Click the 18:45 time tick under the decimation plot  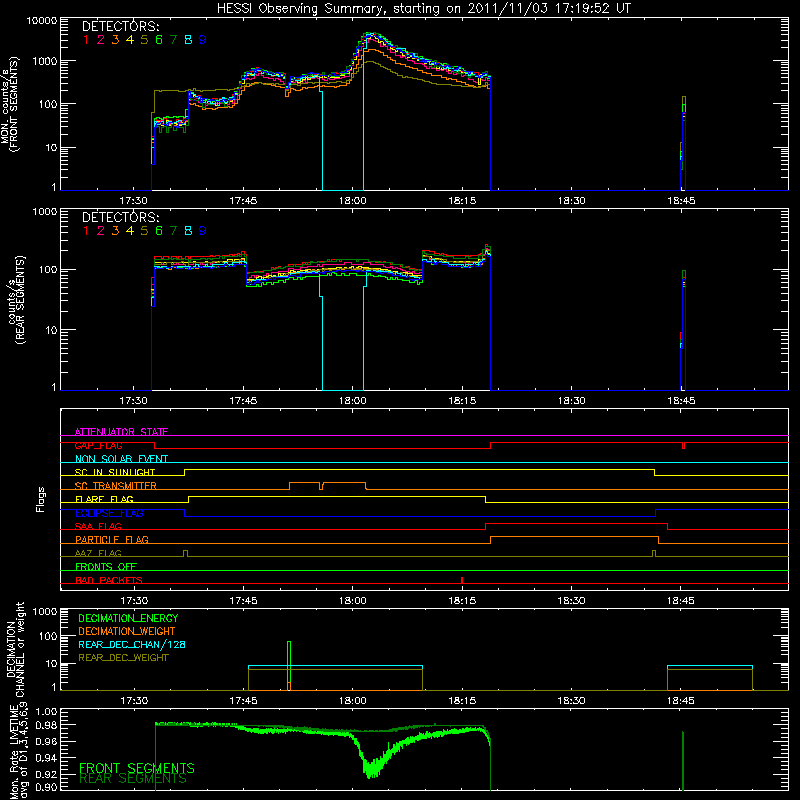[681, 701]
